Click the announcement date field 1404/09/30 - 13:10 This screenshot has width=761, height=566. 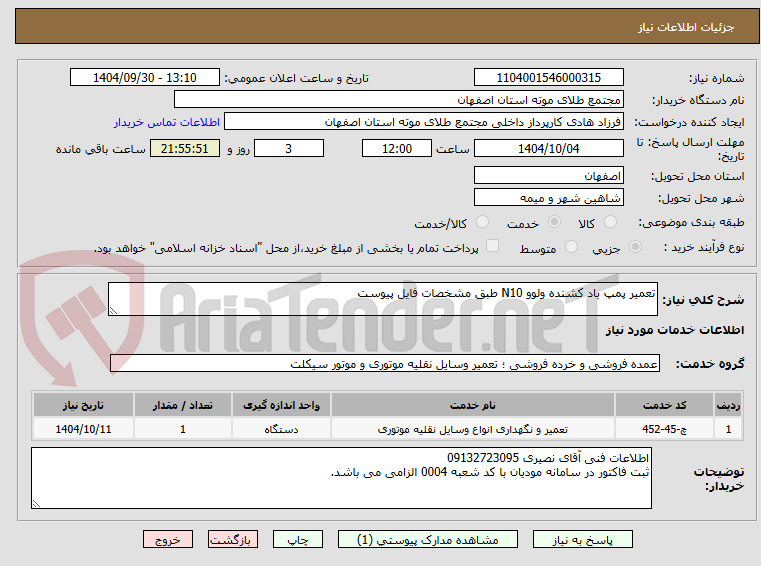pyautogui.click(x=145, y=78)
